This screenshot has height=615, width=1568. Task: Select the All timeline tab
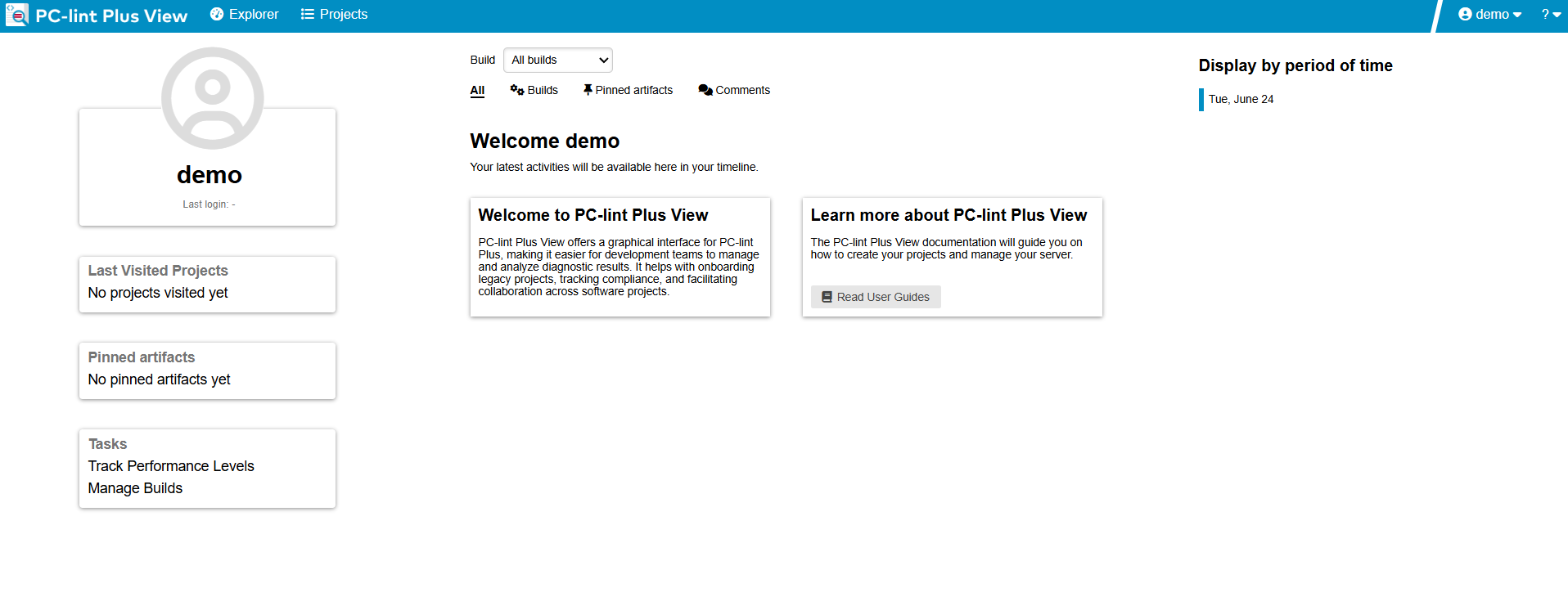pos(477,90)
